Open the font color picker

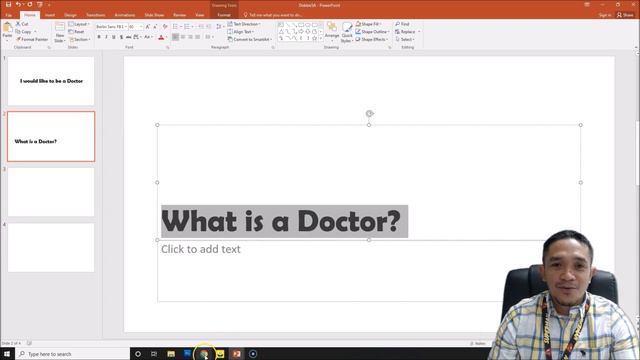162,37
